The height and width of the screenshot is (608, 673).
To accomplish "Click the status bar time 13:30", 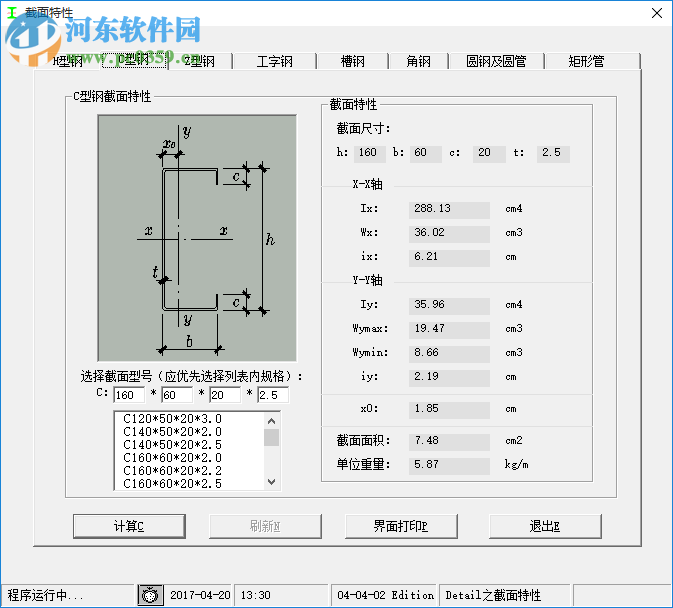I will [255, 595].
